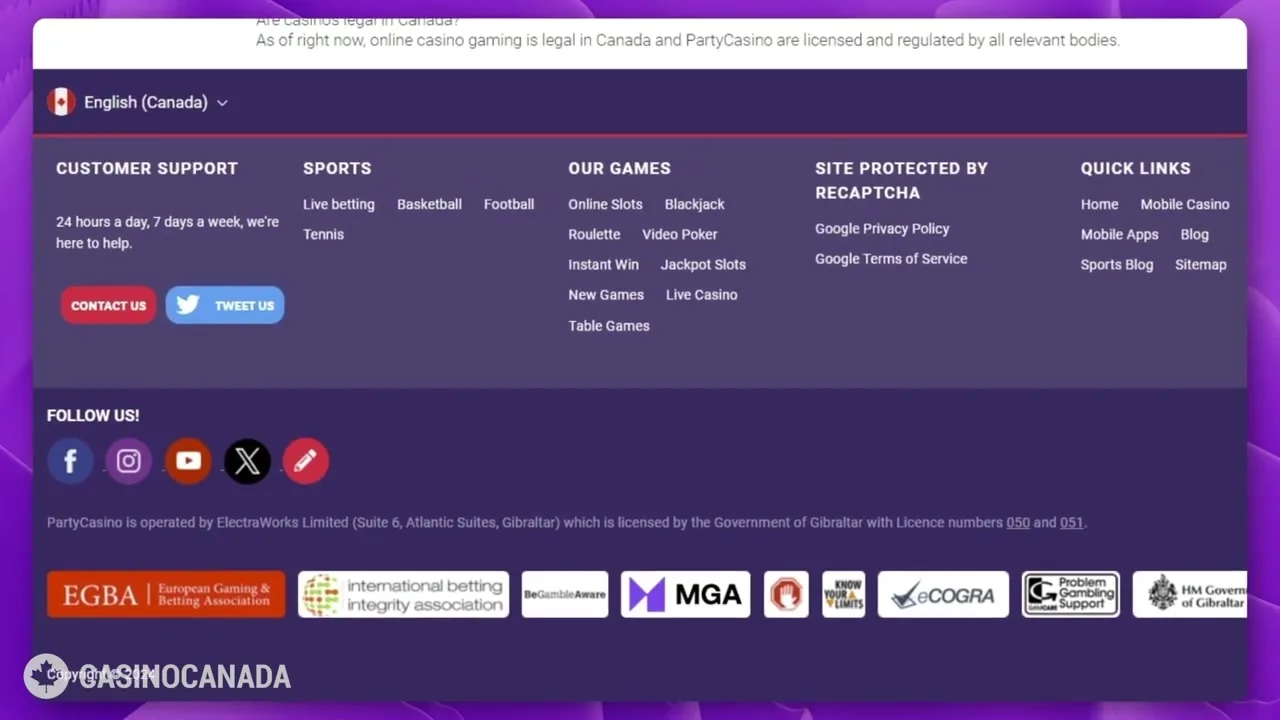
Task: Open the Live Casino link
Action: click(702, 295)
